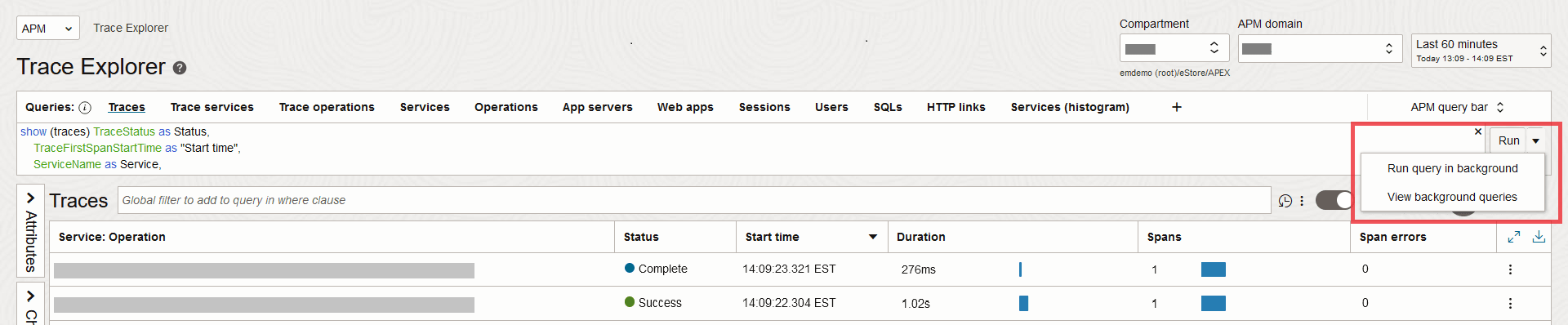Viewport: 1568px width, 325px height.
Task: Click the 1.02s duration bar
Action: [x=1023, y=303]
